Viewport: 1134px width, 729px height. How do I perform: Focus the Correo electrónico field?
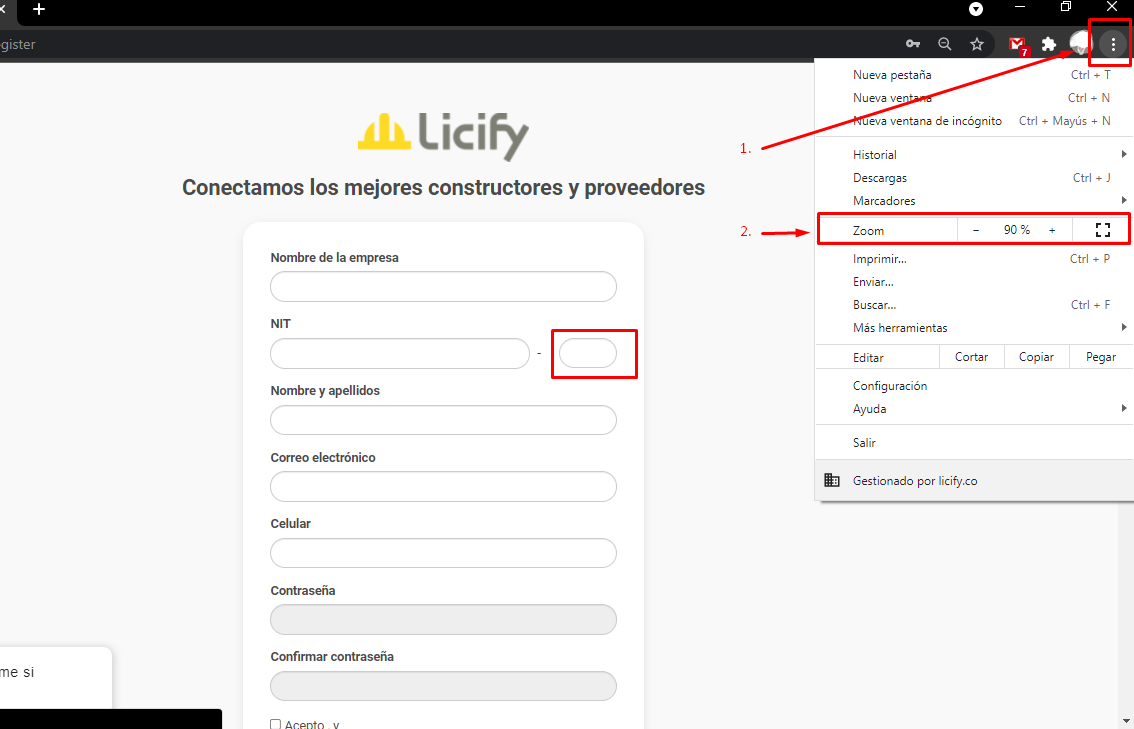[x=443, y=487]
